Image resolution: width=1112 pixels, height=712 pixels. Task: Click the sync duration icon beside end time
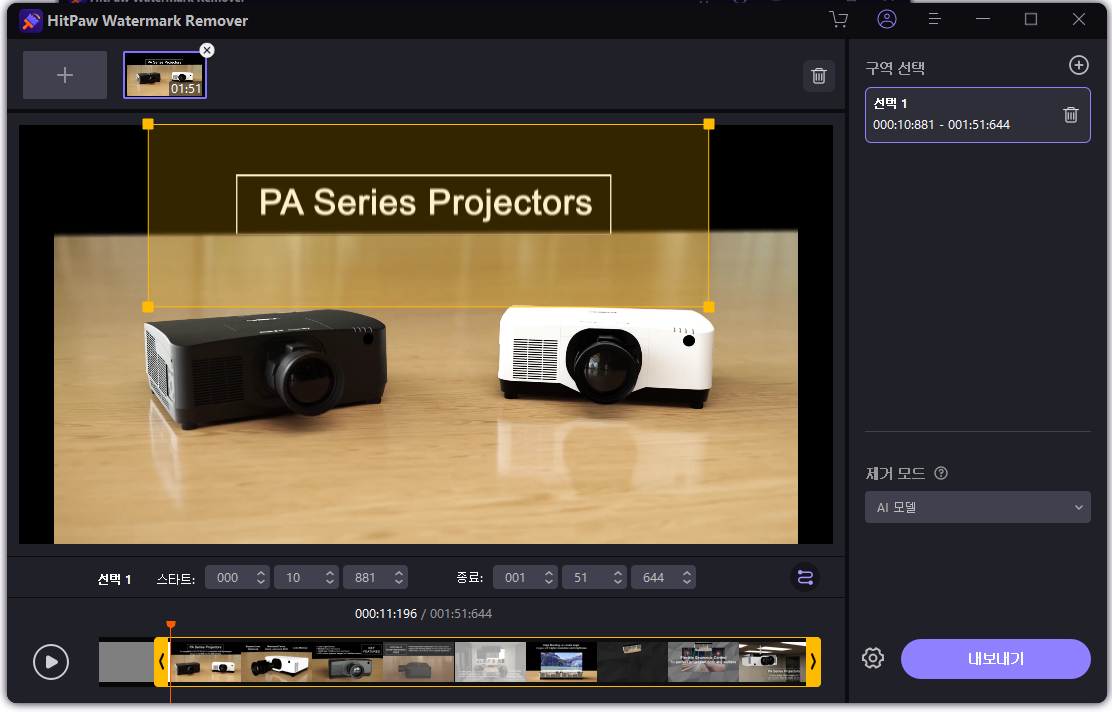point(805,577)
